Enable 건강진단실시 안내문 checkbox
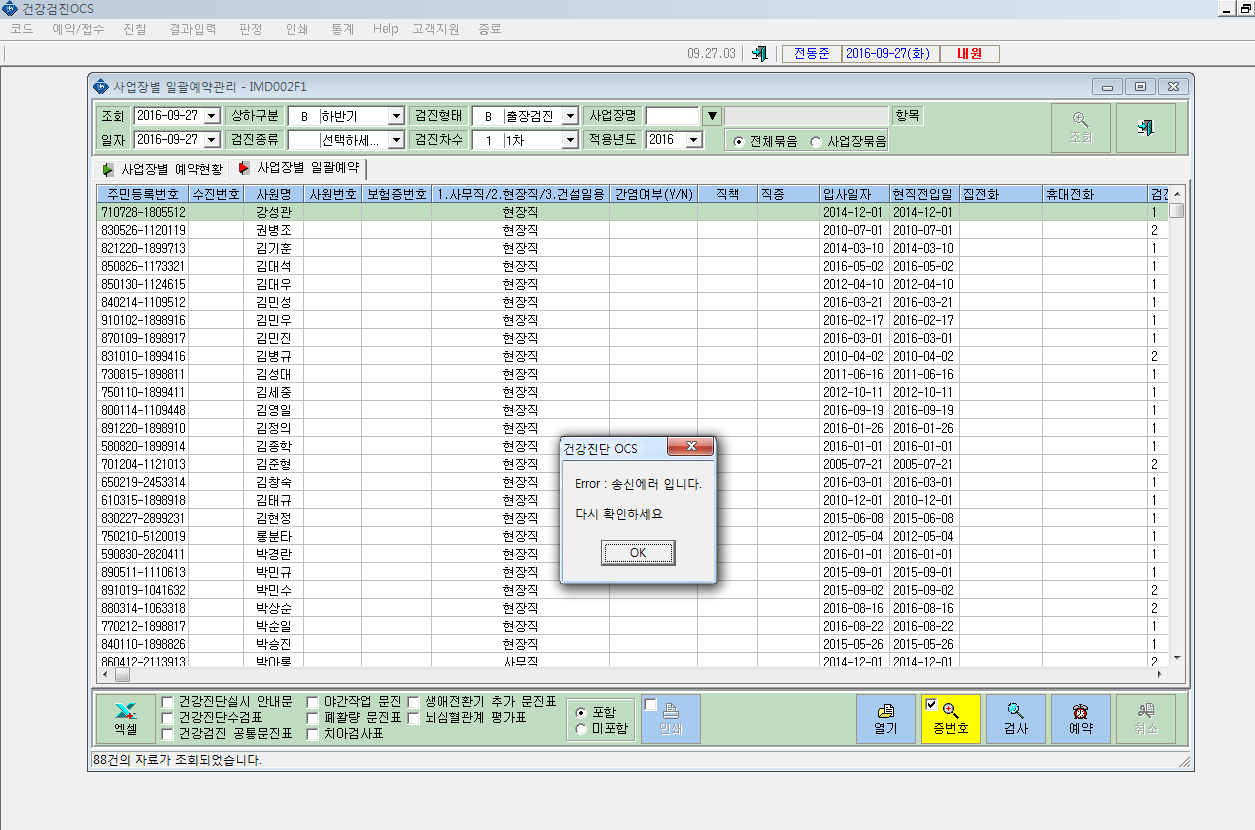The width and height of the screenshot is (1255, 830). click(167, 702)
